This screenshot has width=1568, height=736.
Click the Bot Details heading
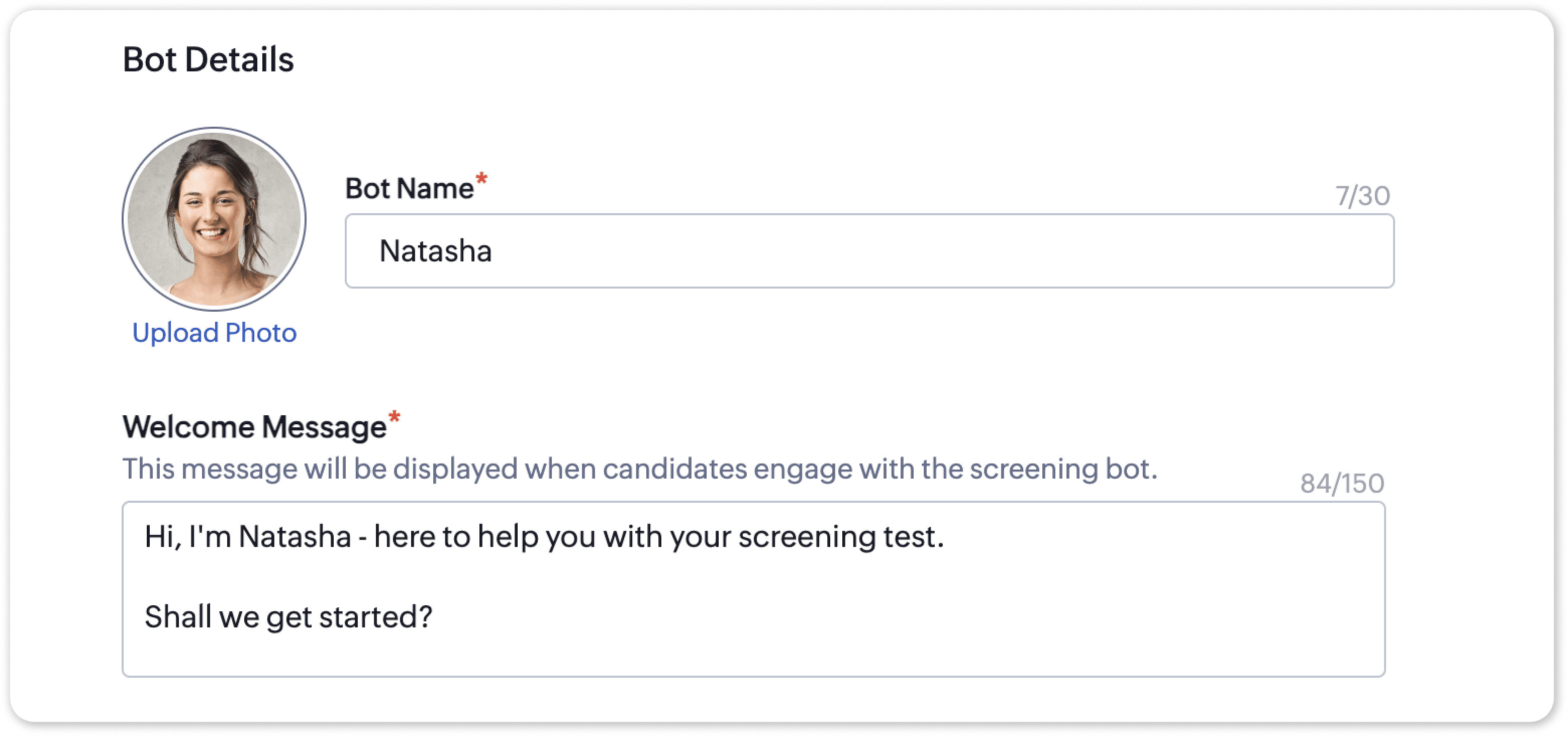[208, 60]
